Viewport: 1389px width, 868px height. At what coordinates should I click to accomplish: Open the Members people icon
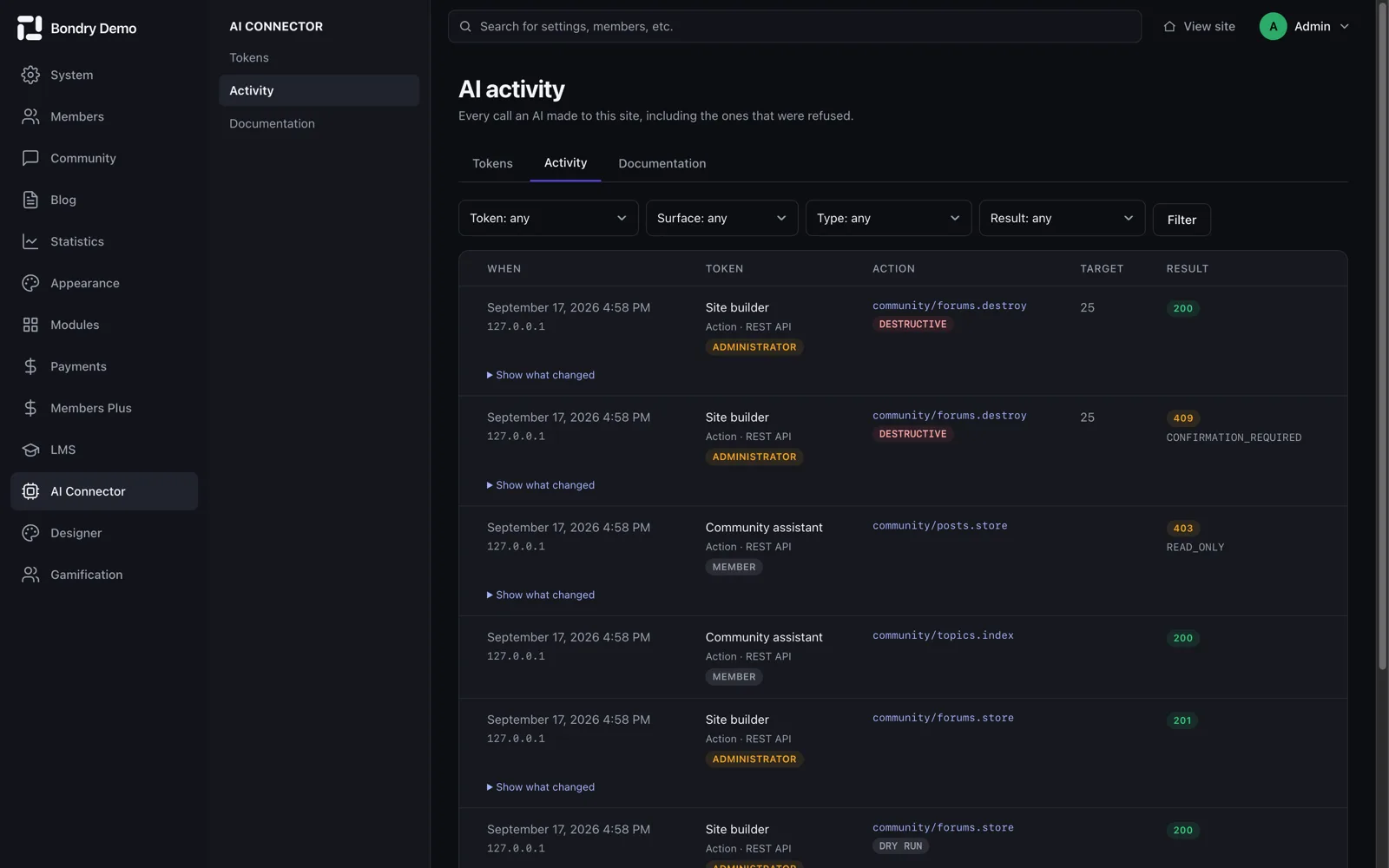(30, 116)
